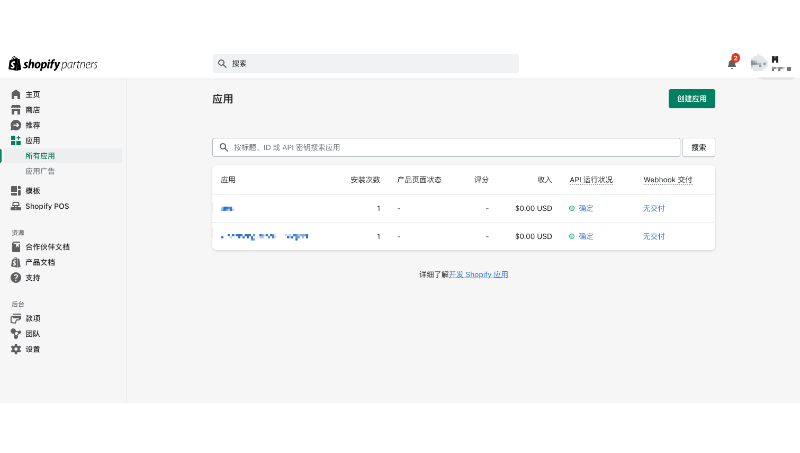
Task: Select 所有应用 in the sidebar submenu
Action: tap(40, 156)
